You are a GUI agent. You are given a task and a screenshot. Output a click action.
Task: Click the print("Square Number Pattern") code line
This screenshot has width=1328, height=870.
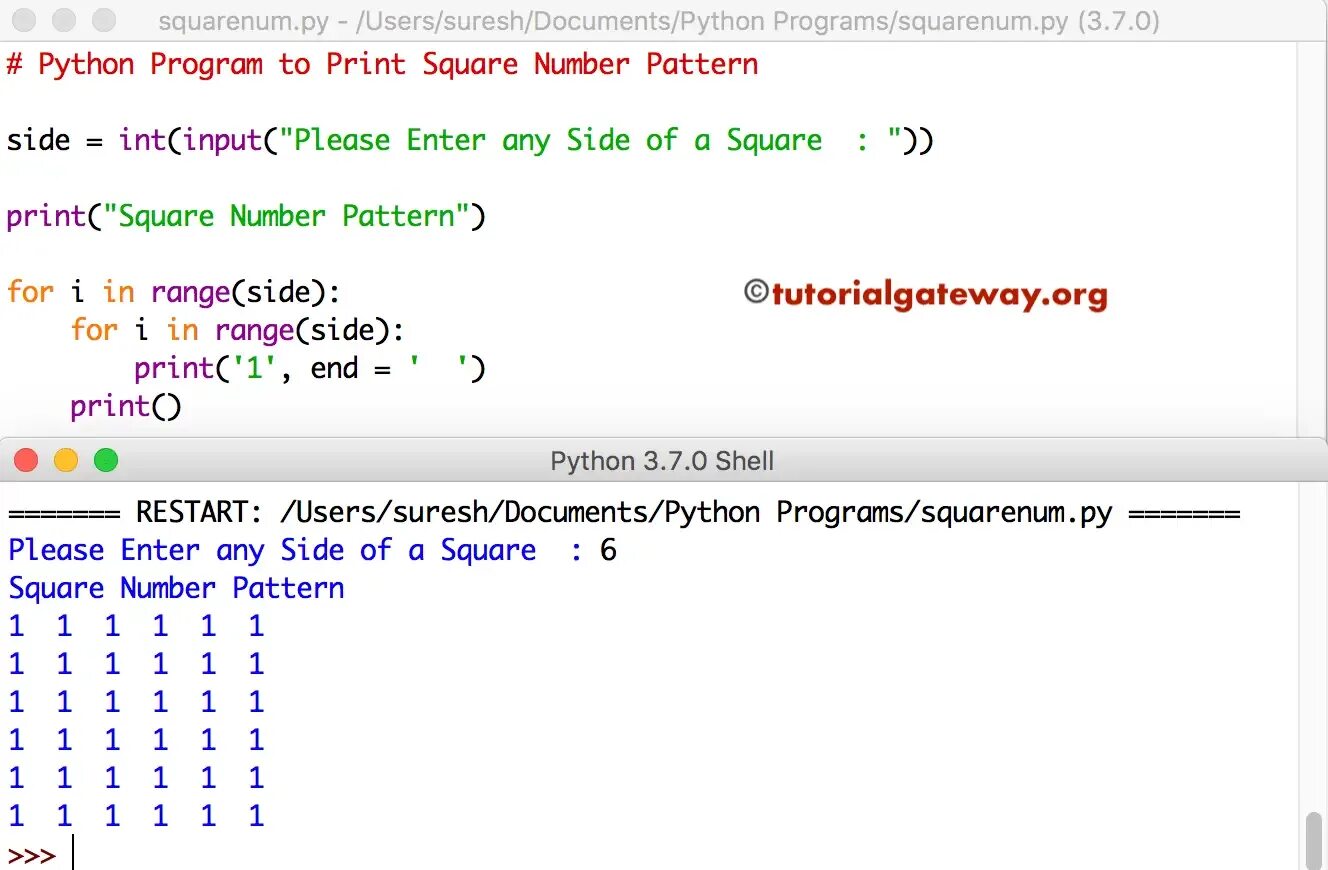[246, 217]
